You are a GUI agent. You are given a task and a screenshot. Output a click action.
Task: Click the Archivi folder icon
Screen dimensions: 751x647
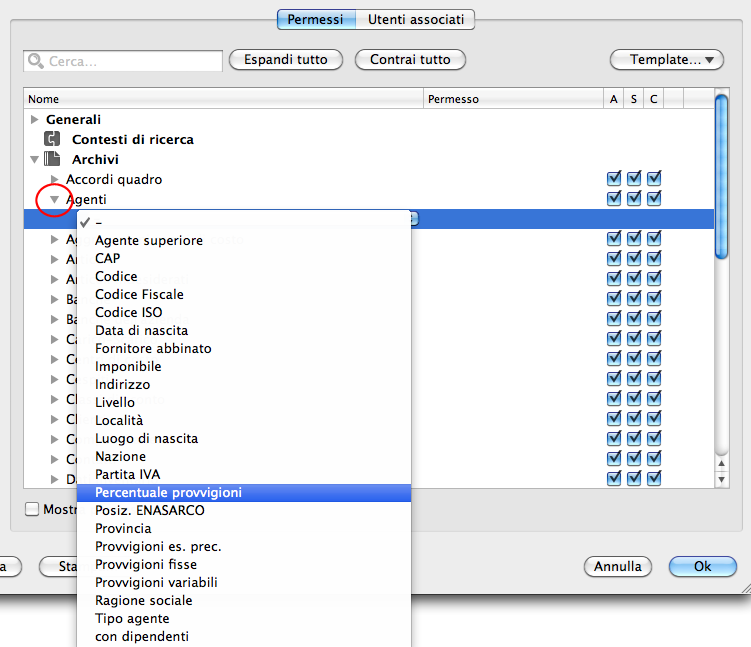pos(52,160)
